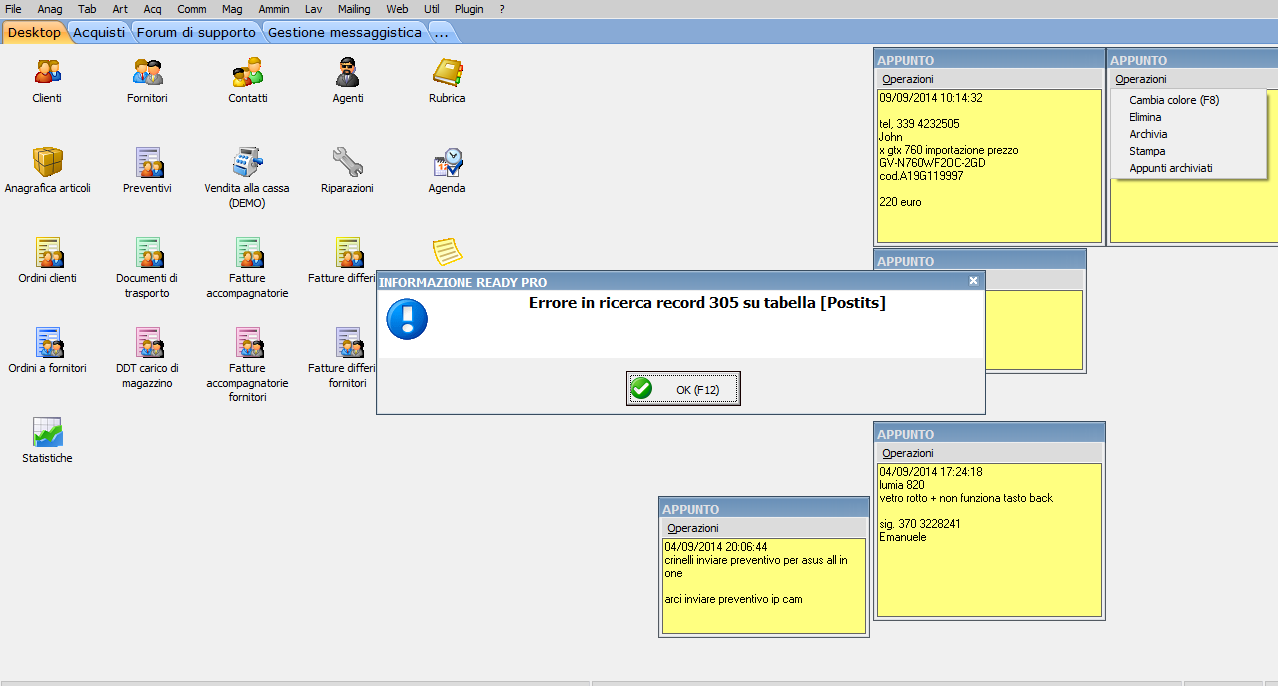Choose Cambia colore (F8) from menu

pyautogui.click(x=1174, y=100)
